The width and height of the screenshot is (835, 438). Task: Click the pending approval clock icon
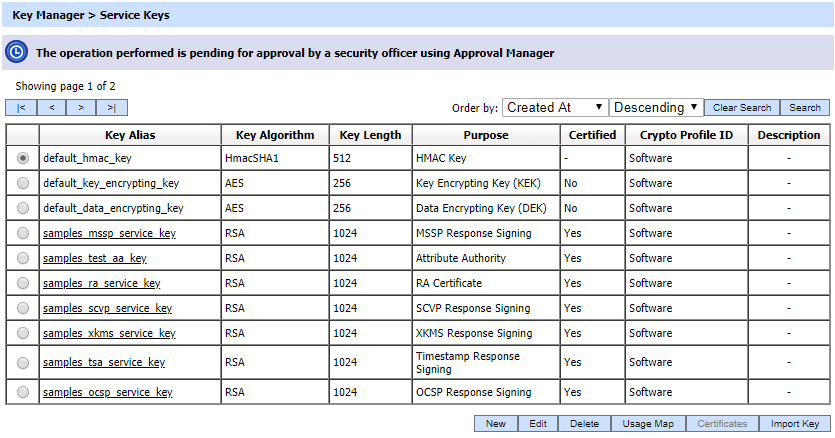point(16,53)
